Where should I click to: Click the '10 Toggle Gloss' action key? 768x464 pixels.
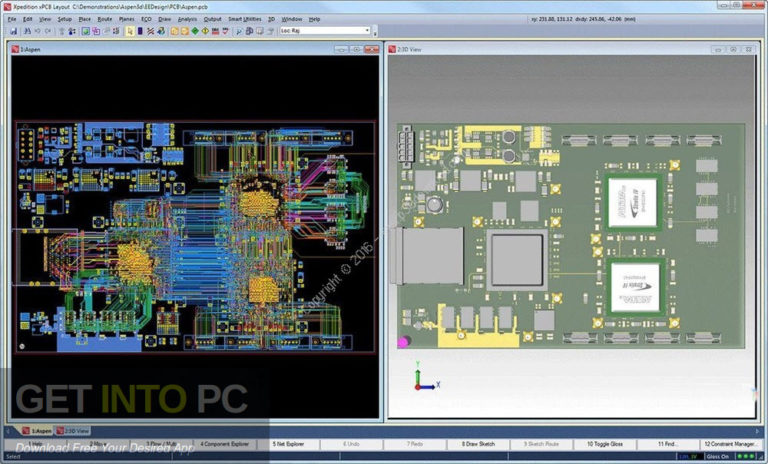click(x=605, y=444)
